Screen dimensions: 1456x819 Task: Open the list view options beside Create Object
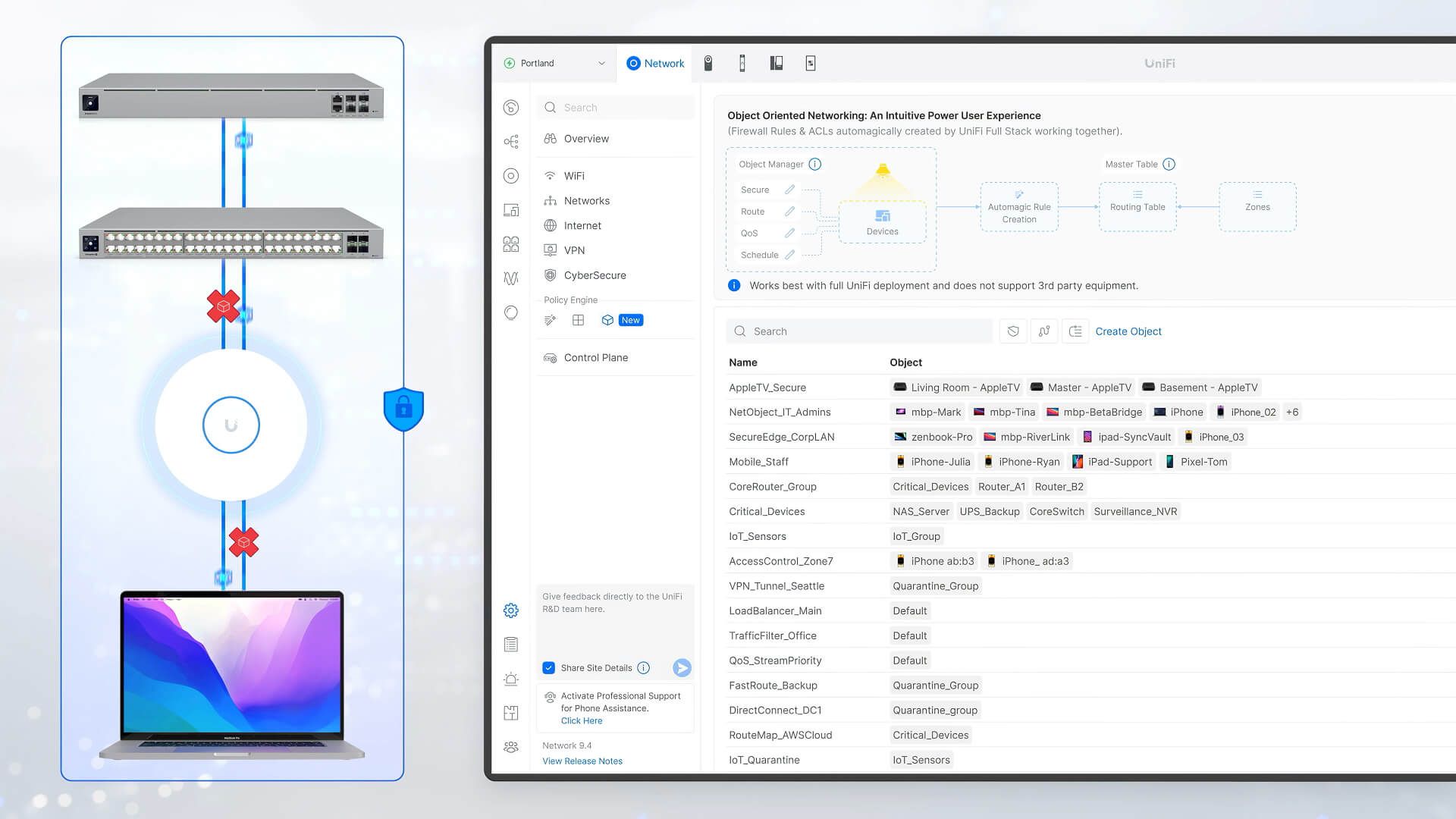[1075, 331]
